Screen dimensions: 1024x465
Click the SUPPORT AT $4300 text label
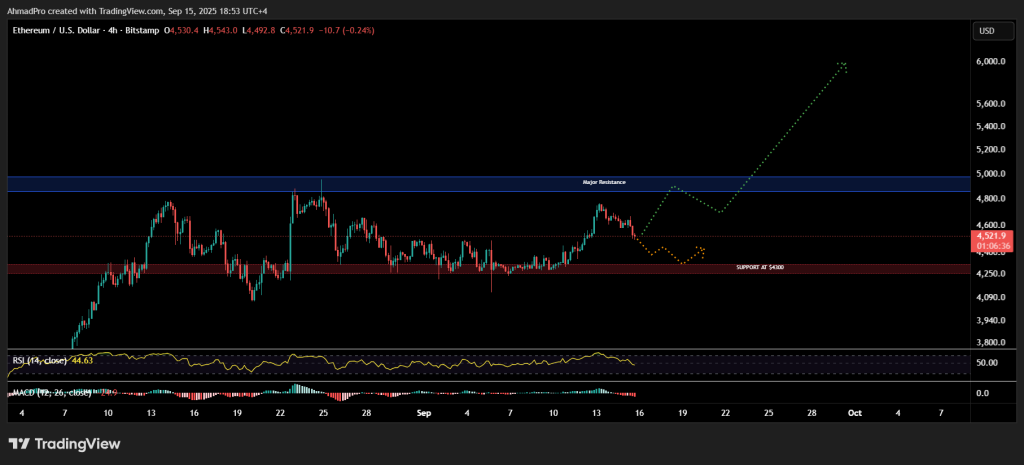[759, 268]
